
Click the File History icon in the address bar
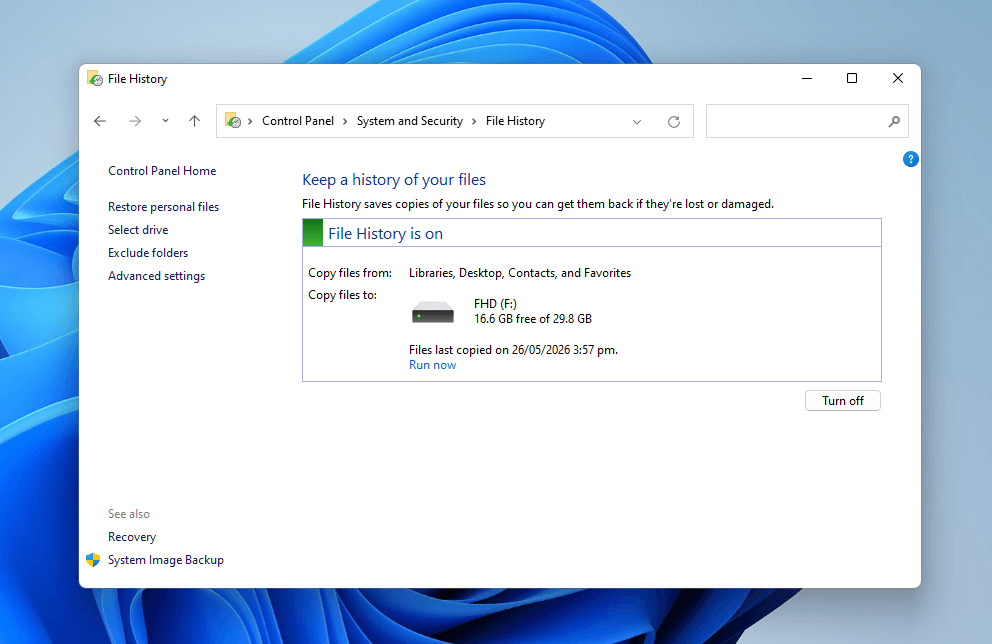pyautogui.click(x=233, y=120)
